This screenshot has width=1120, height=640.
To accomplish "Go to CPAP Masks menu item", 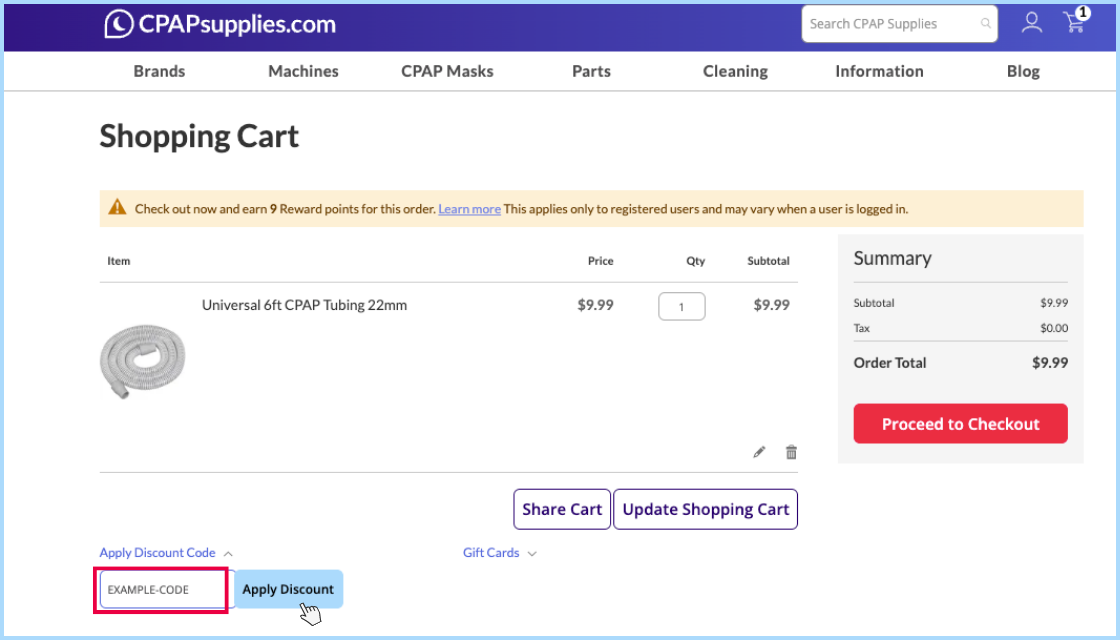I will point(447,71).
